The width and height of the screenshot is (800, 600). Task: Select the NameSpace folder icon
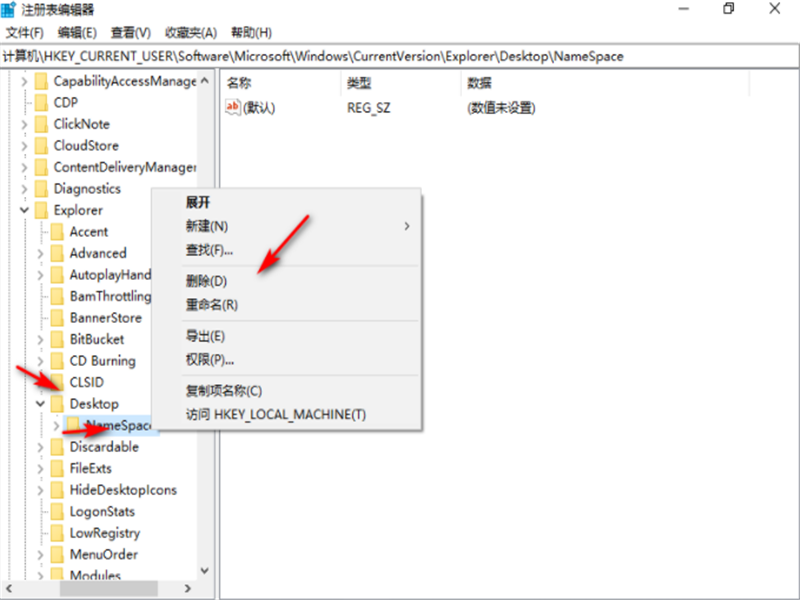point(73,425)
